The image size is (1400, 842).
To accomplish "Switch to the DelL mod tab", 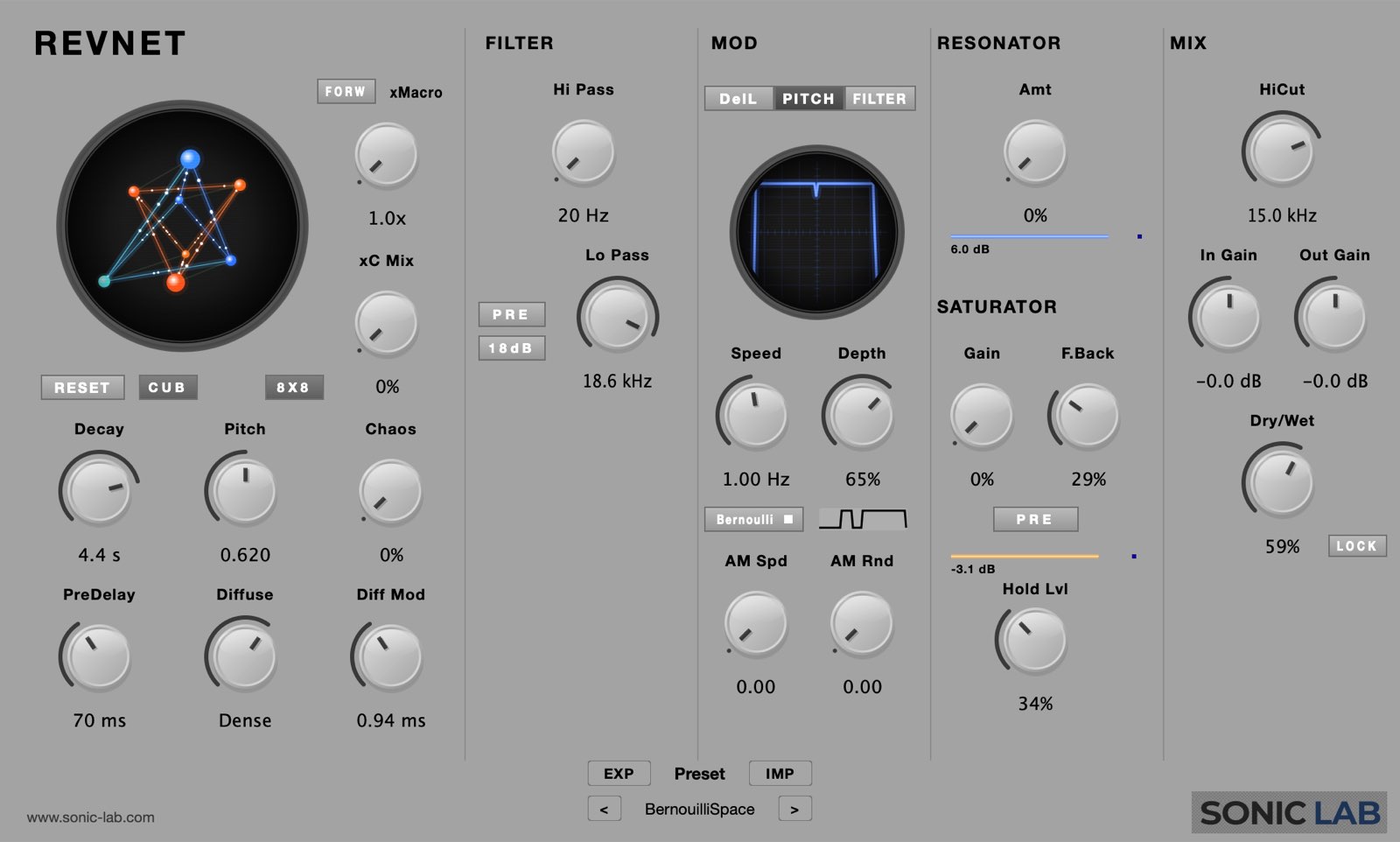I will (738, 99).
